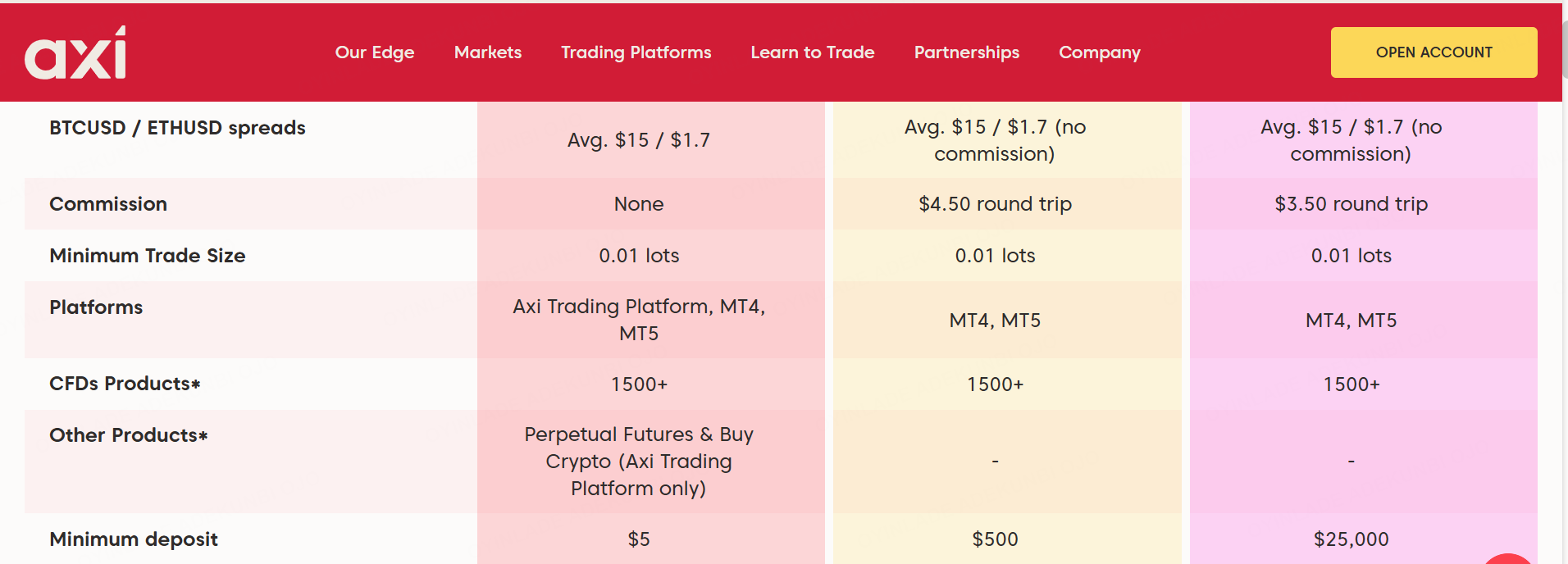1568x564 pixels.
Task: Click the BTCUSD / ETHUSD spreads label
Action: (177, 128)
